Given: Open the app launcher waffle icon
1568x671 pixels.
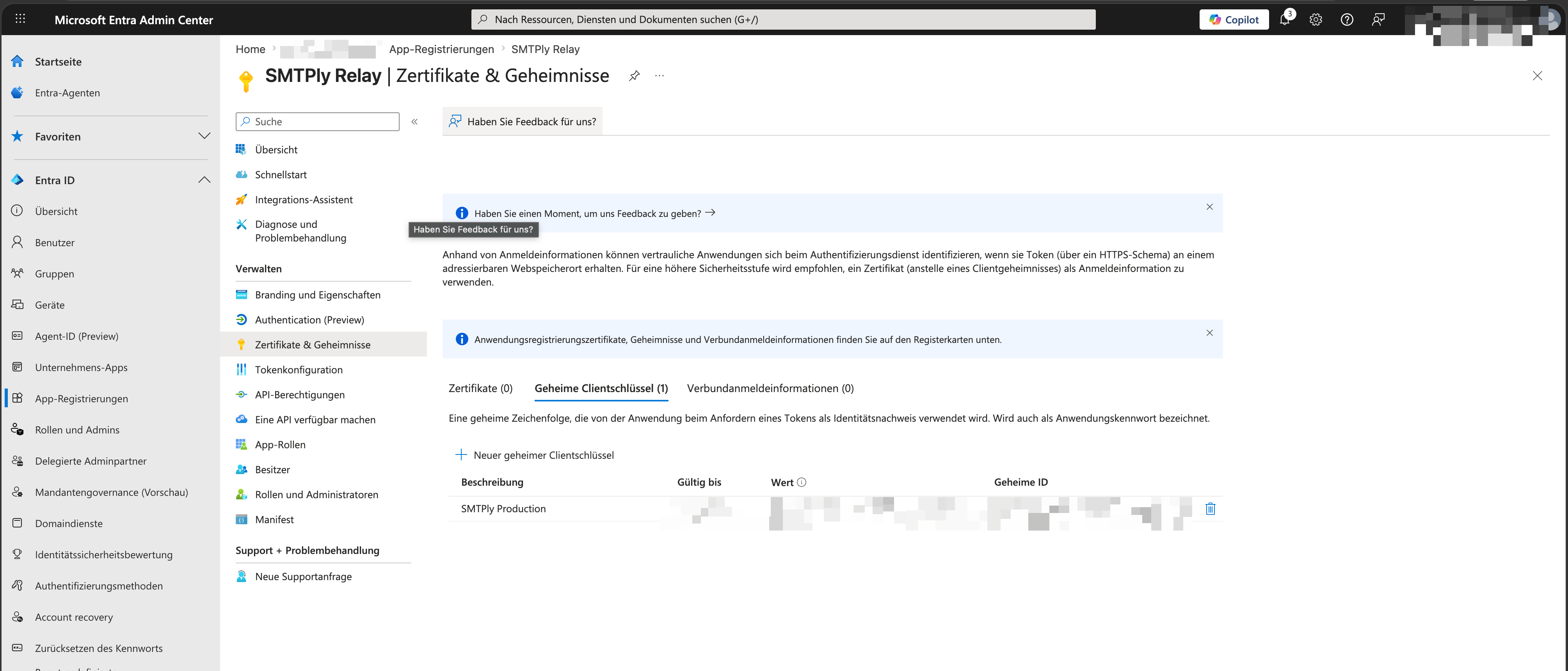Looking at the screenshot, I should point(20,19).
